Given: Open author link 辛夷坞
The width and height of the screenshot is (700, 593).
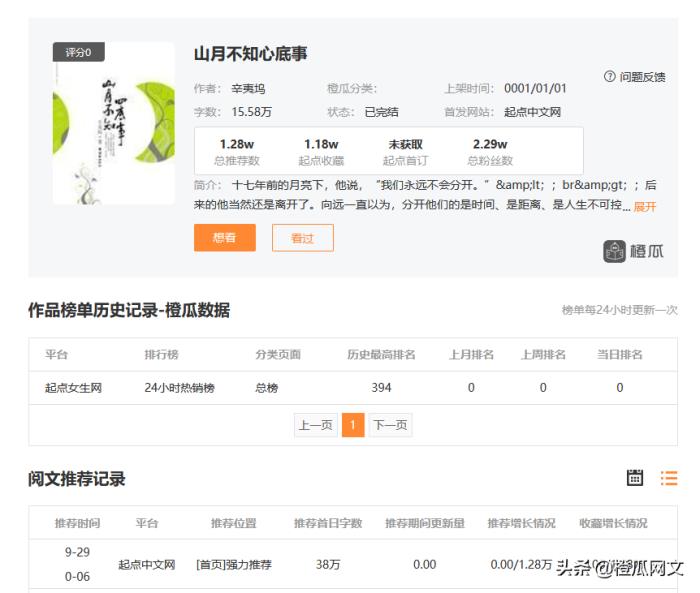Looking at the screenshot, I should tap(249, 88).
